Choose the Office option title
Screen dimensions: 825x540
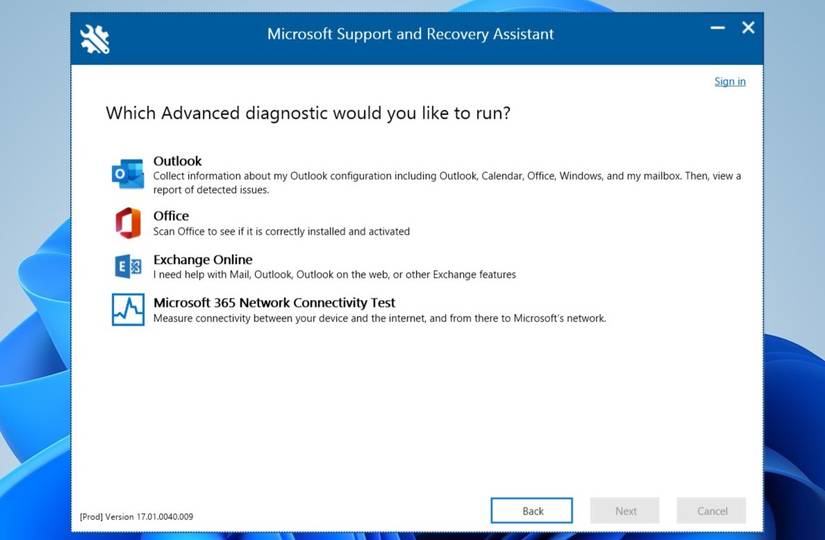coord(171,216)
